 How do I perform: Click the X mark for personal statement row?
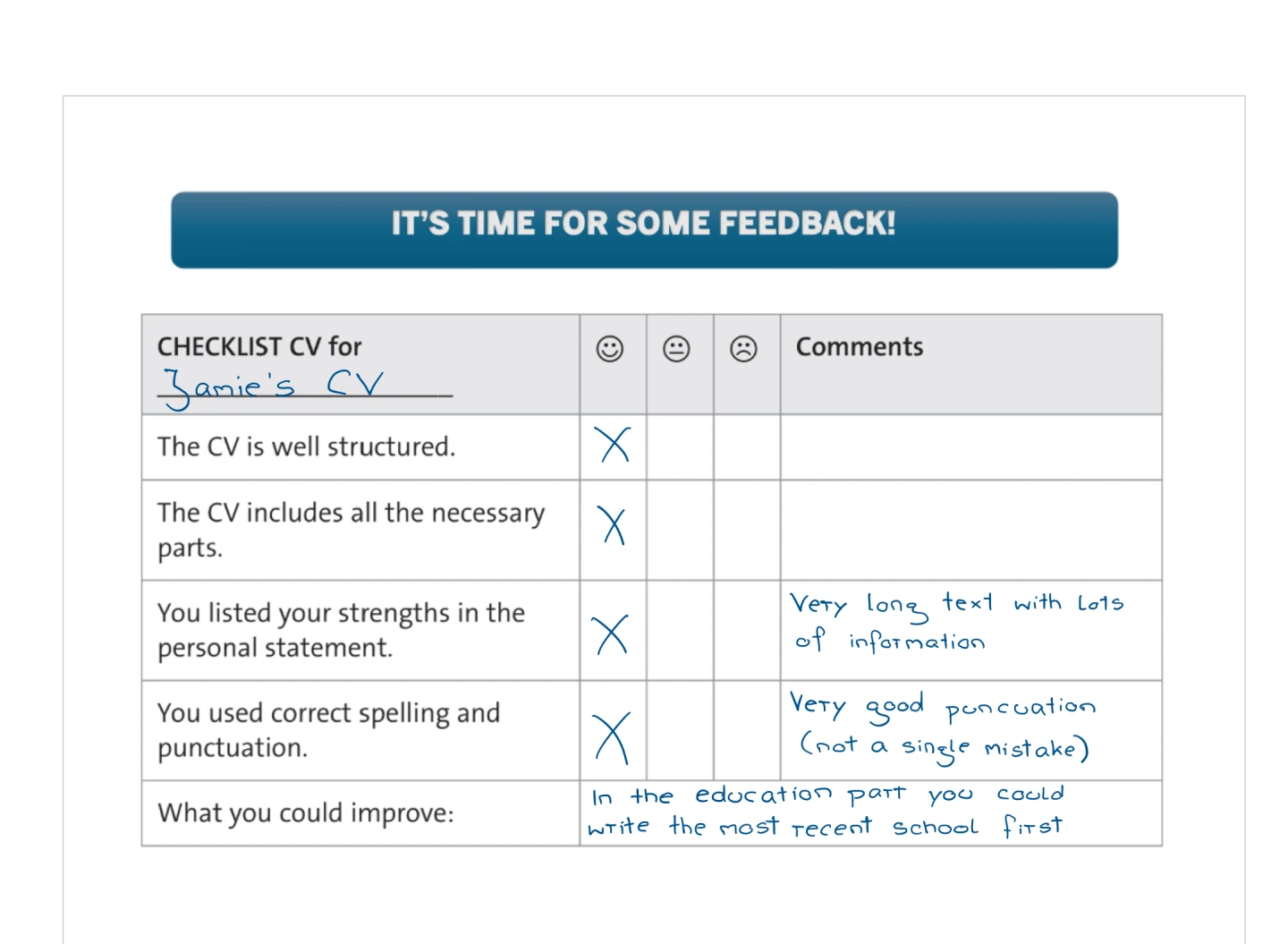coord(612,634)
